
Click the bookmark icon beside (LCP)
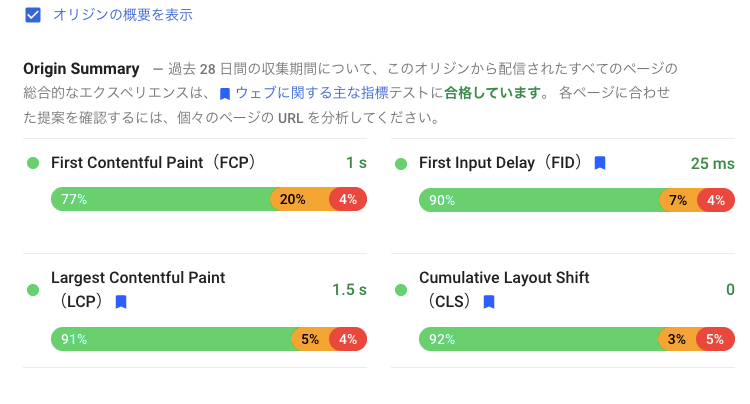(x=121, y=302)
